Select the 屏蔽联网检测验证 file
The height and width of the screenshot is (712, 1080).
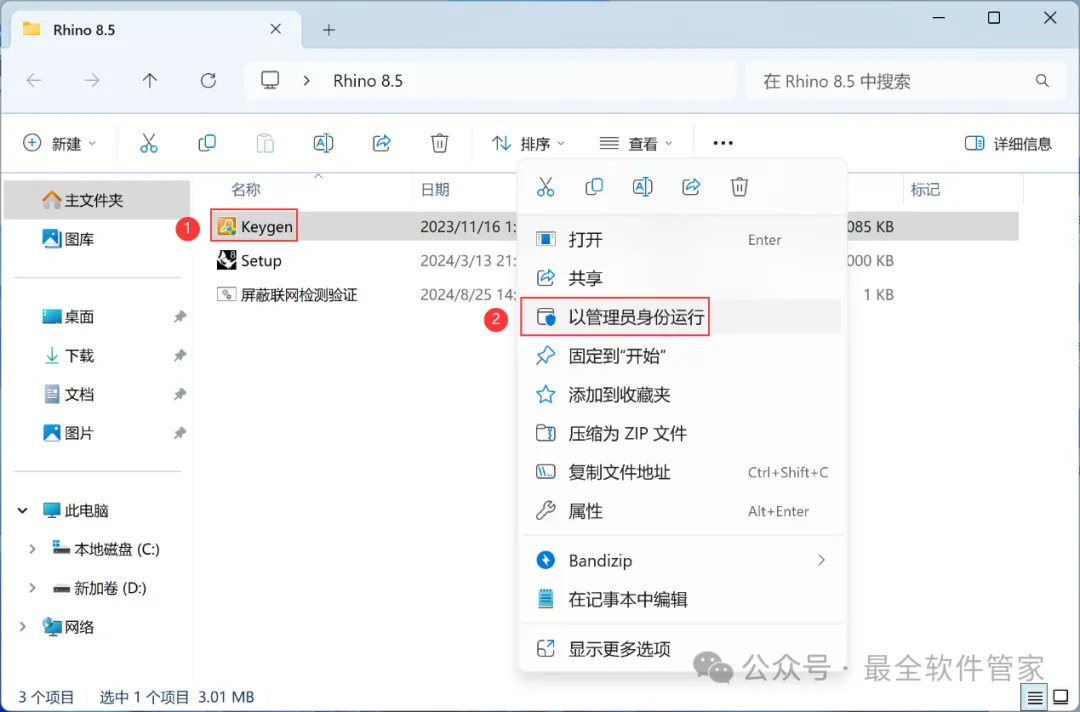coord(287,295)
